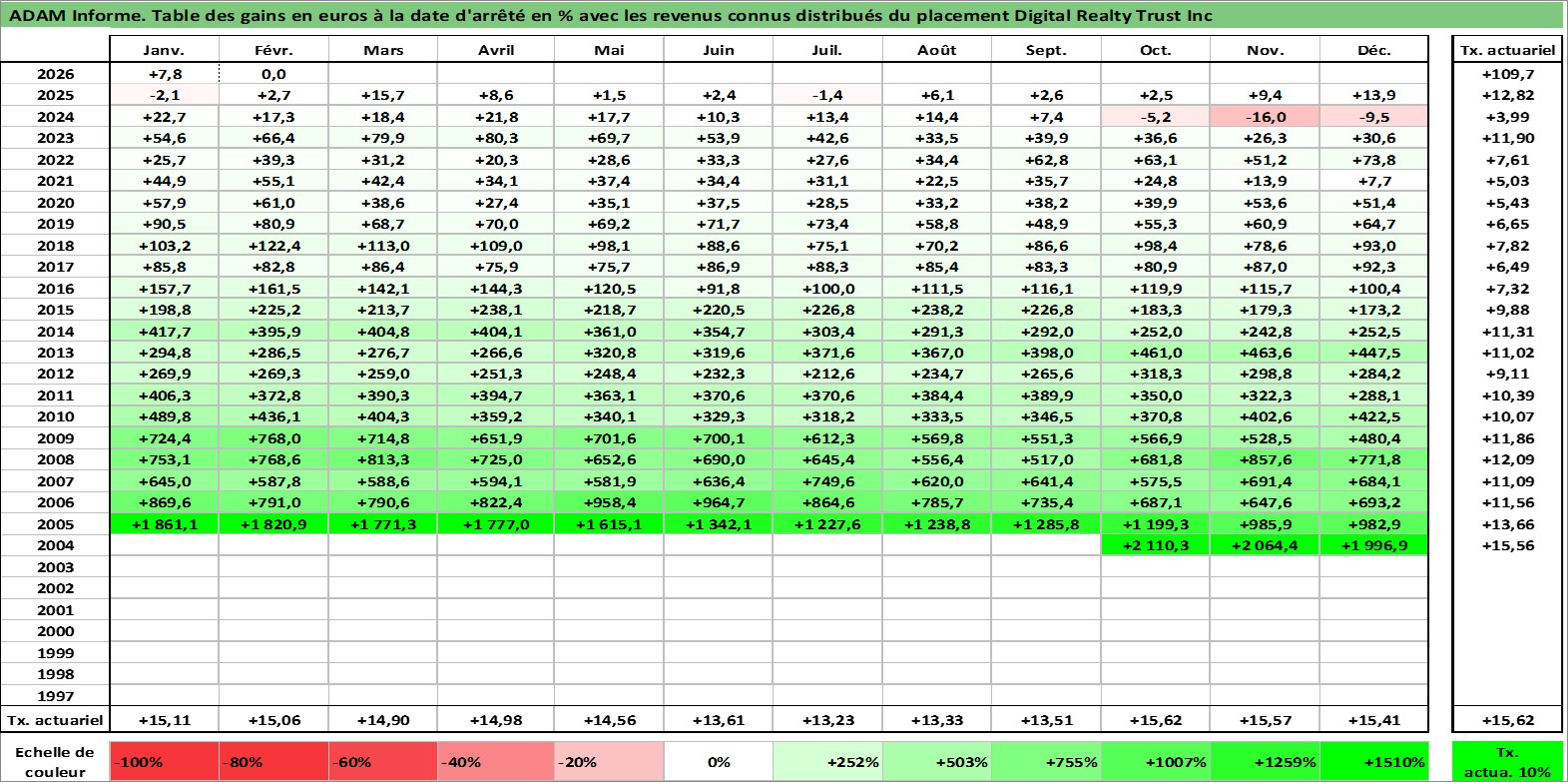Select the +73,8 cell for December 2022

[1373, 160]
